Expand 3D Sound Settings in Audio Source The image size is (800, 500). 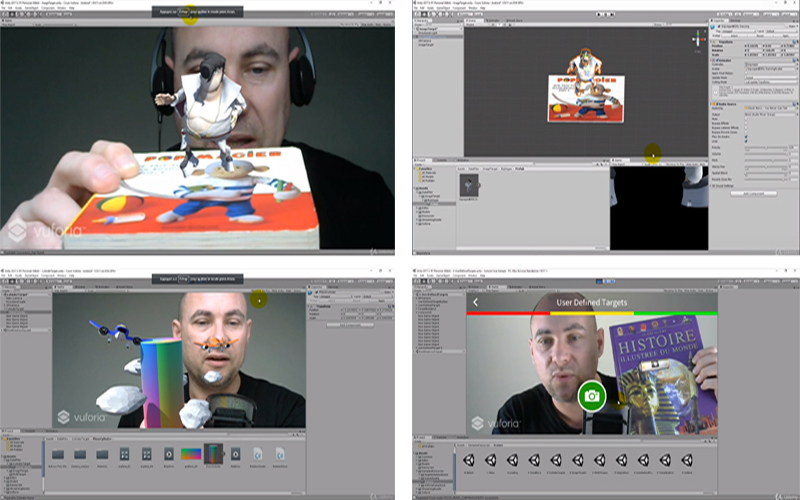coord(711,186)
